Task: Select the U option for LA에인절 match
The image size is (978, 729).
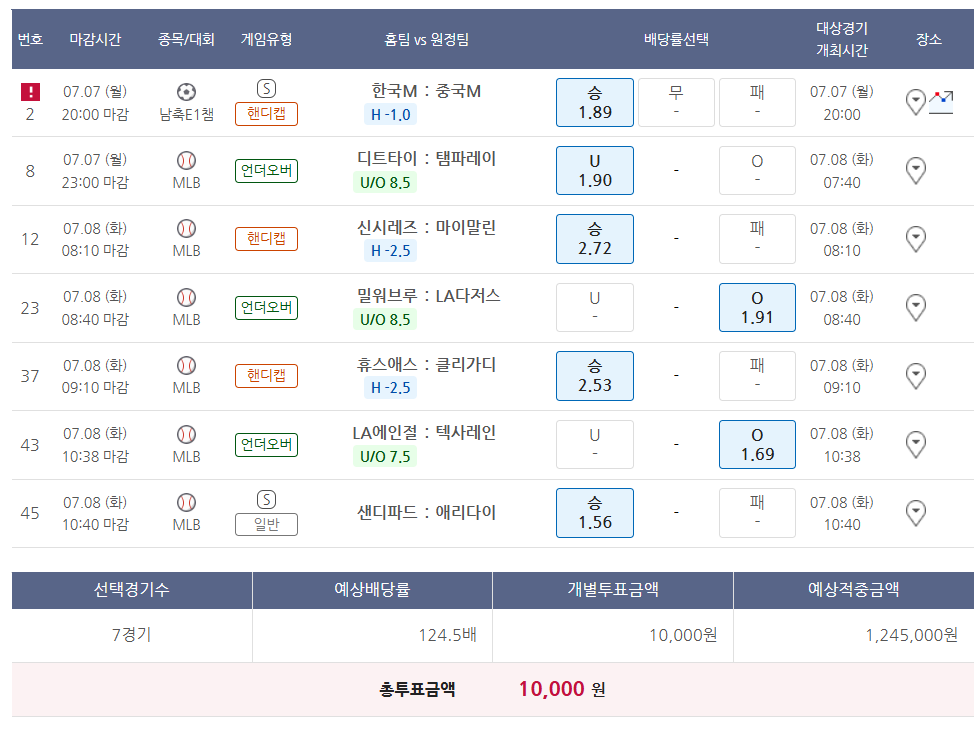Action: (595, 444)
